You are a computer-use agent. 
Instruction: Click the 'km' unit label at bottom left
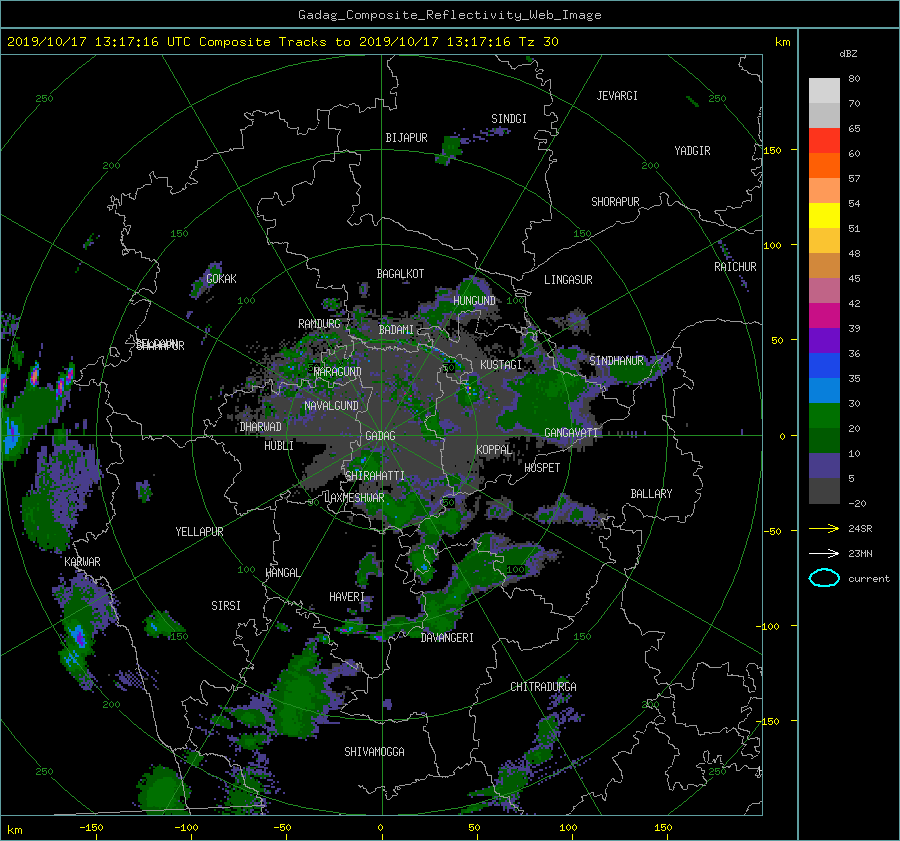coord(14,830)
